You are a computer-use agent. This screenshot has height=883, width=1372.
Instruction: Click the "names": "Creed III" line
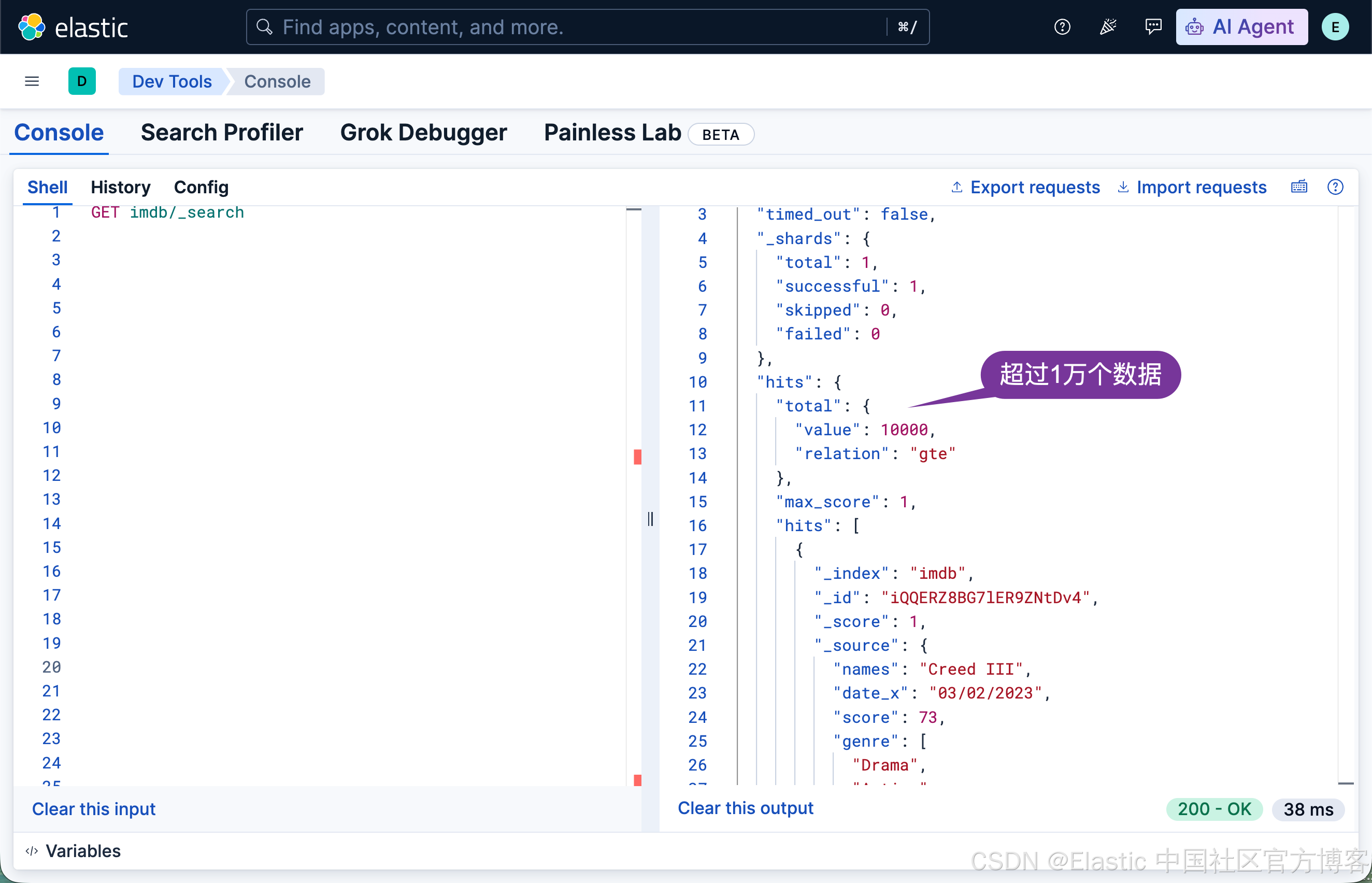[x=932, y=669]
